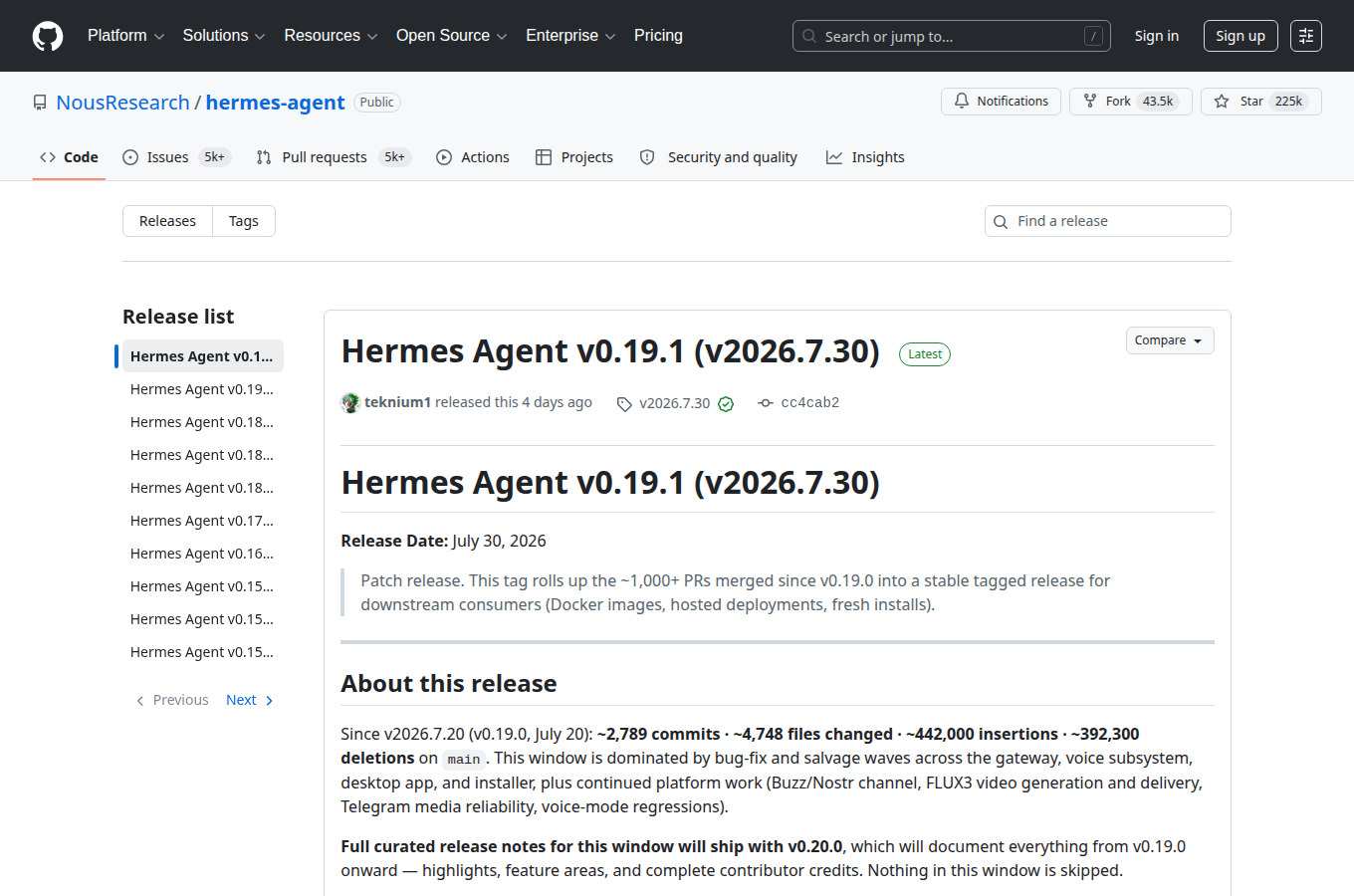This screenshot has width=1354, height=896.
Task: Open the release title Hermes Agent v0.19.1 link
Action: point(610,351)
